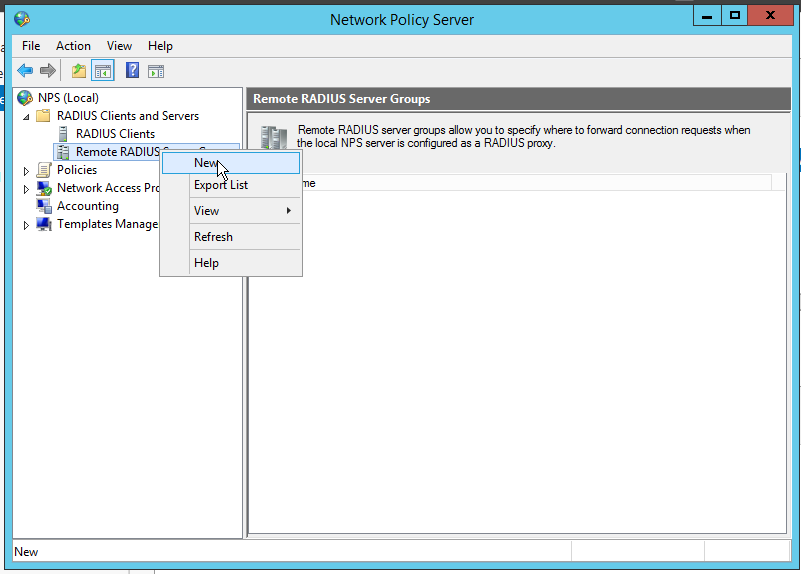Click the 'New' status bar text
Screen dimensions: 801x574
(x=26, y=552)
